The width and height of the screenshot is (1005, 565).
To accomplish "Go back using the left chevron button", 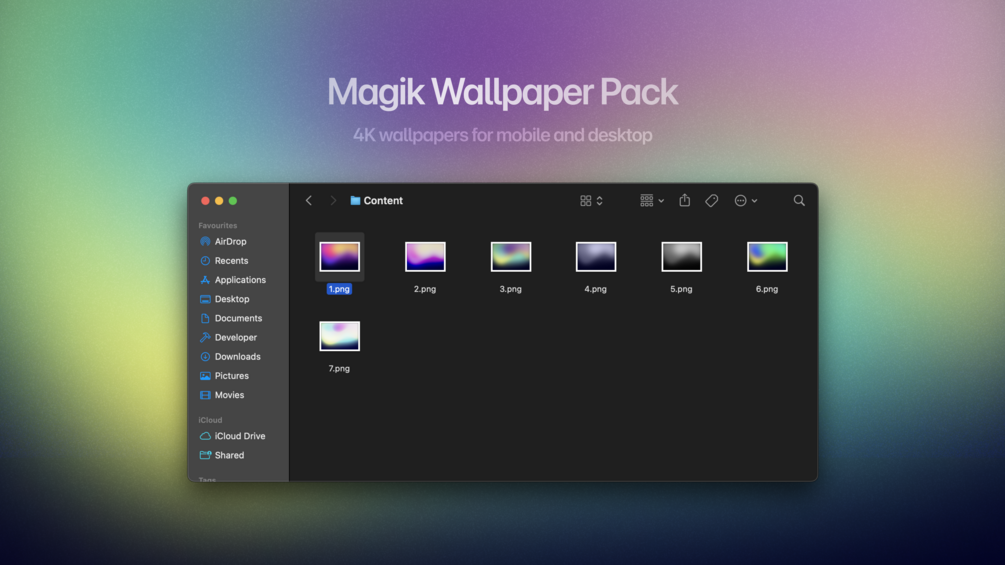I will tap(309, 201).
